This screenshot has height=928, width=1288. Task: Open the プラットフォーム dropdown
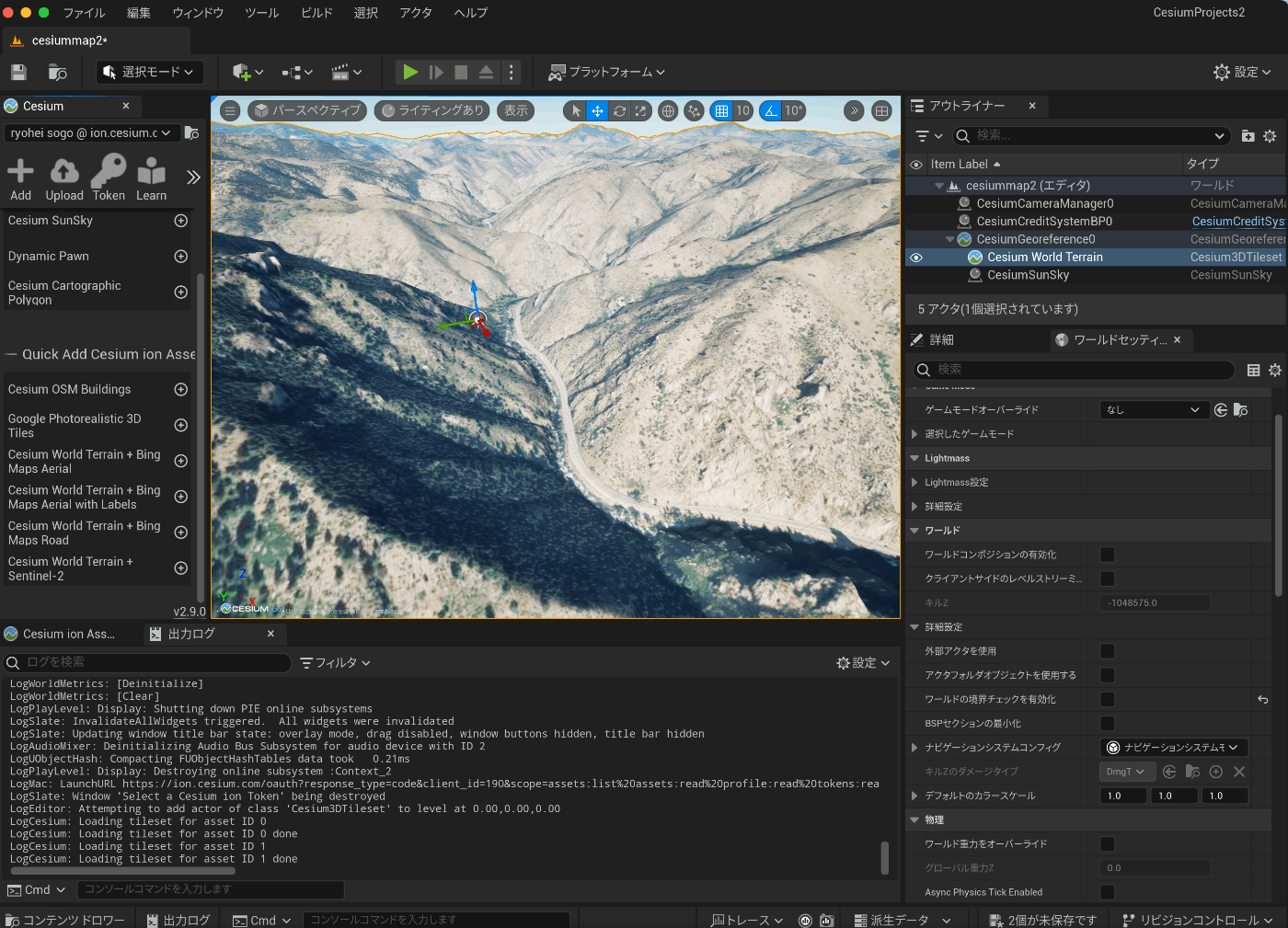click(606, 72)
